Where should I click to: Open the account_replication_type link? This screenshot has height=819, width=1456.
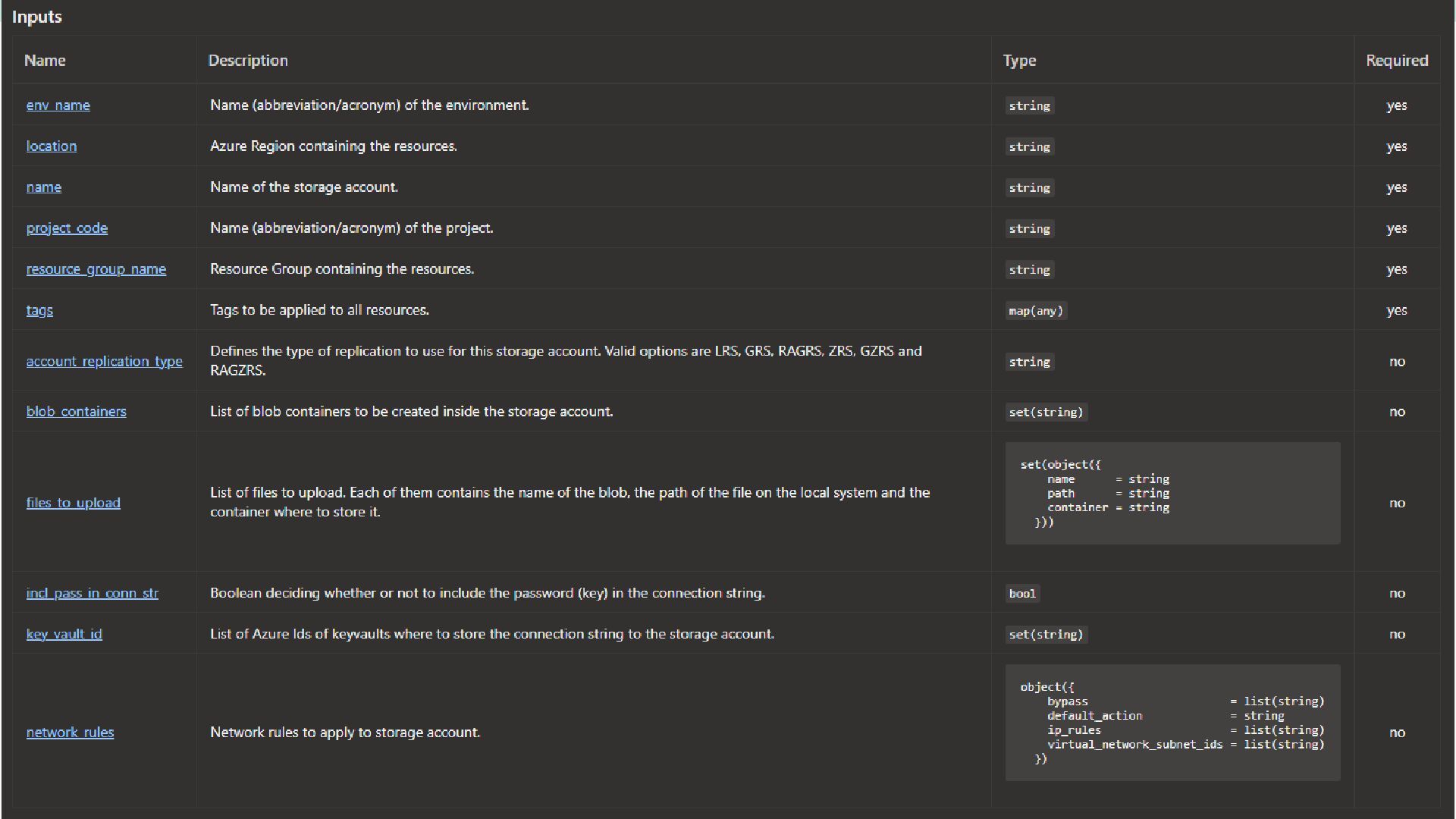point(105,362)
